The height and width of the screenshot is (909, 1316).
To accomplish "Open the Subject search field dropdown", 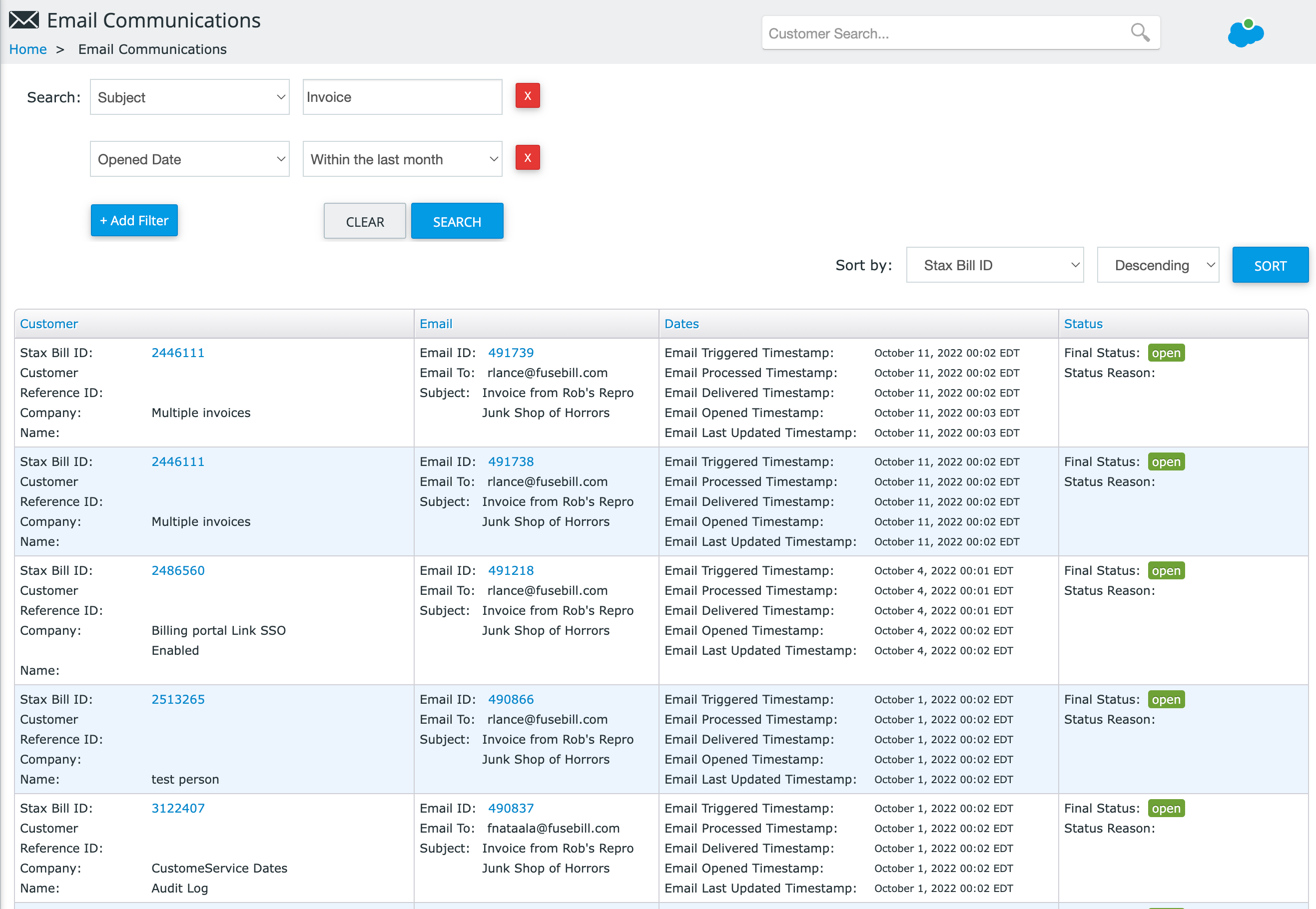I will (190, 97).
